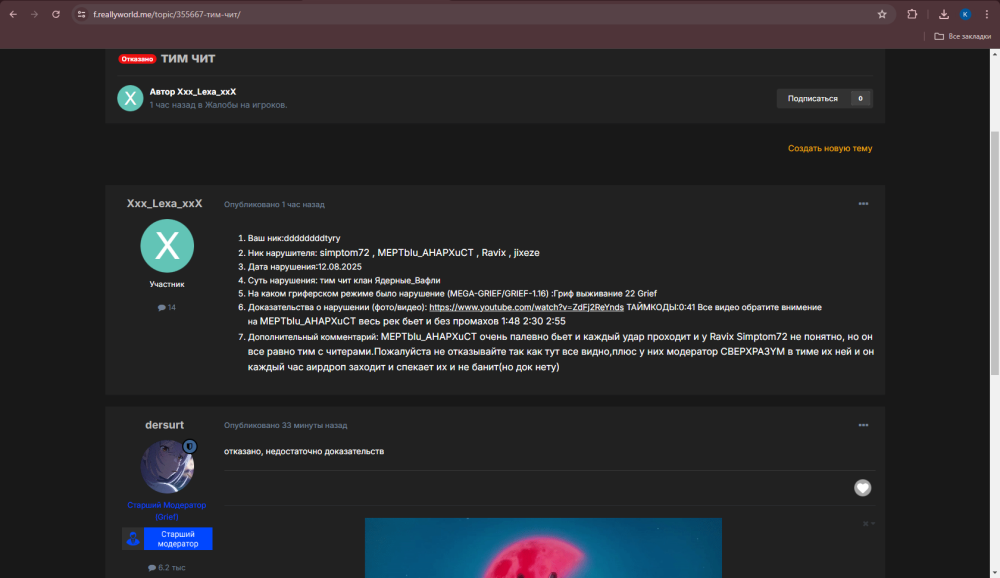Click the red 'Отказано' status badge

137,59
